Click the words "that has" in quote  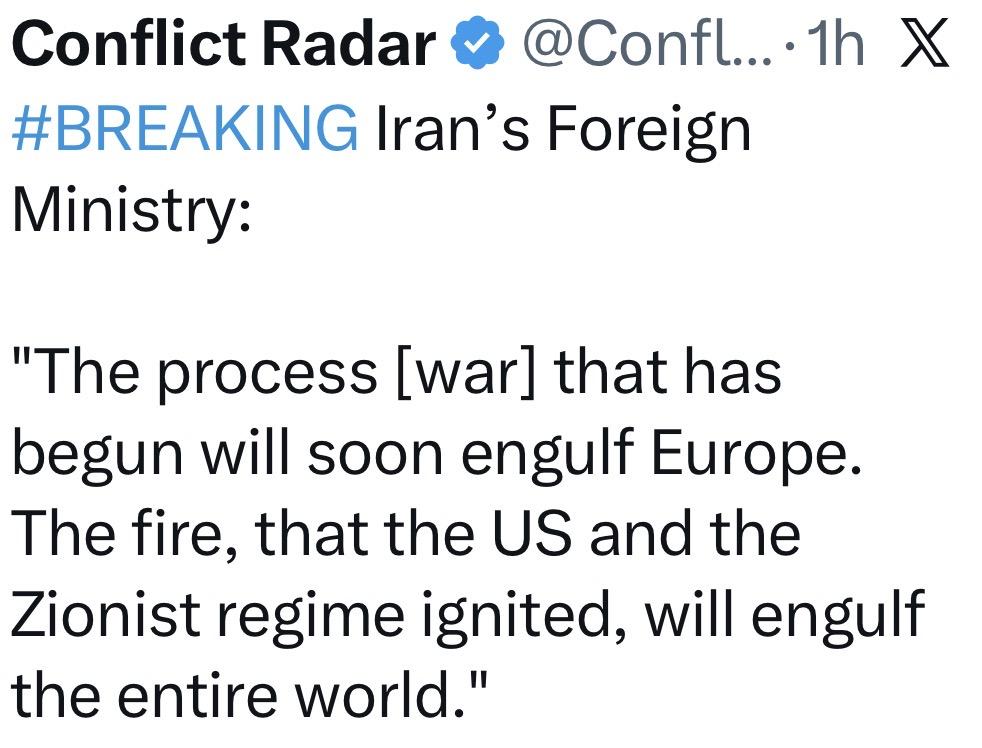tap(668, 372)
